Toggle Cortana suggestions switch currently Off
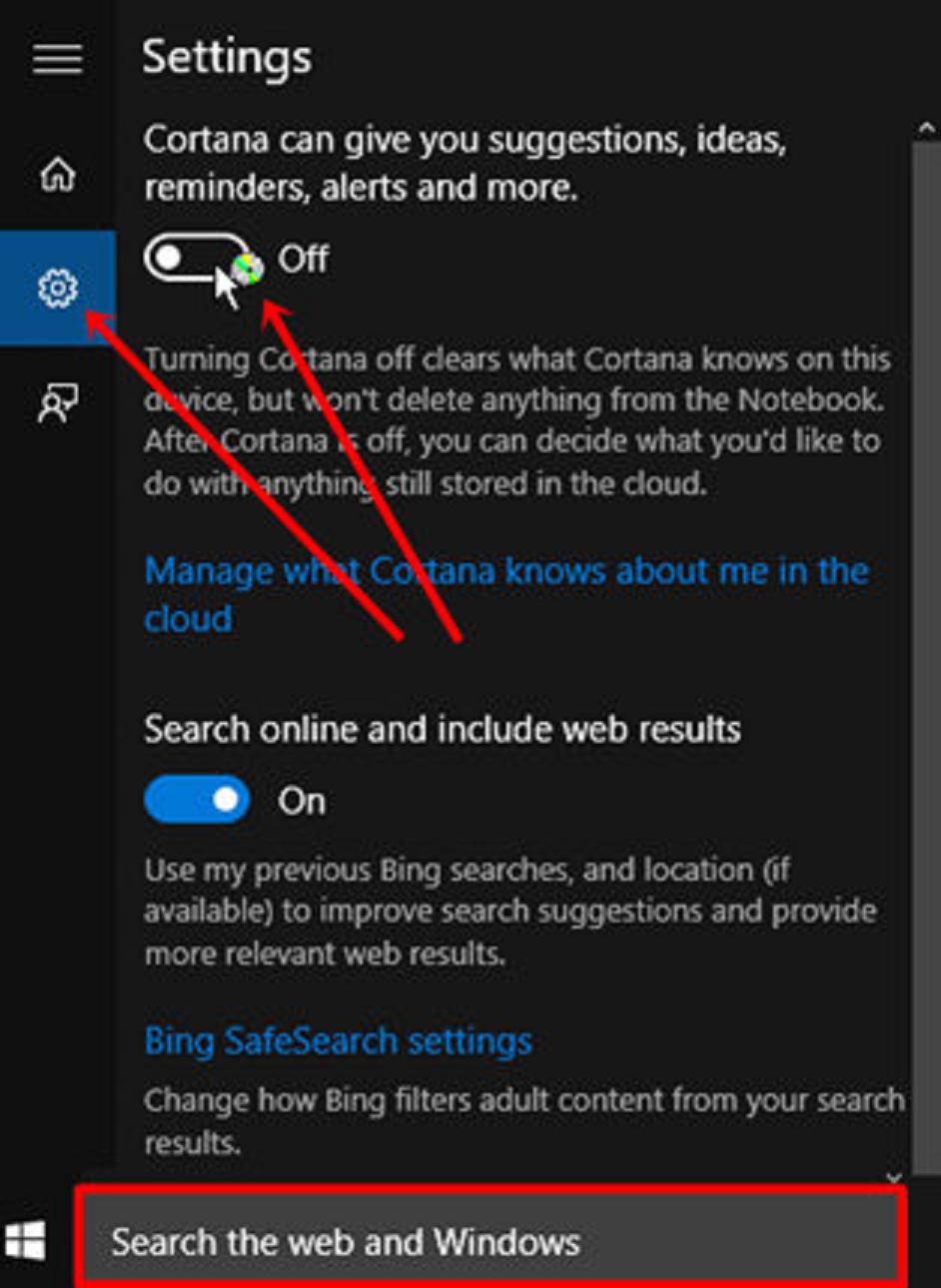 (197, 259)
